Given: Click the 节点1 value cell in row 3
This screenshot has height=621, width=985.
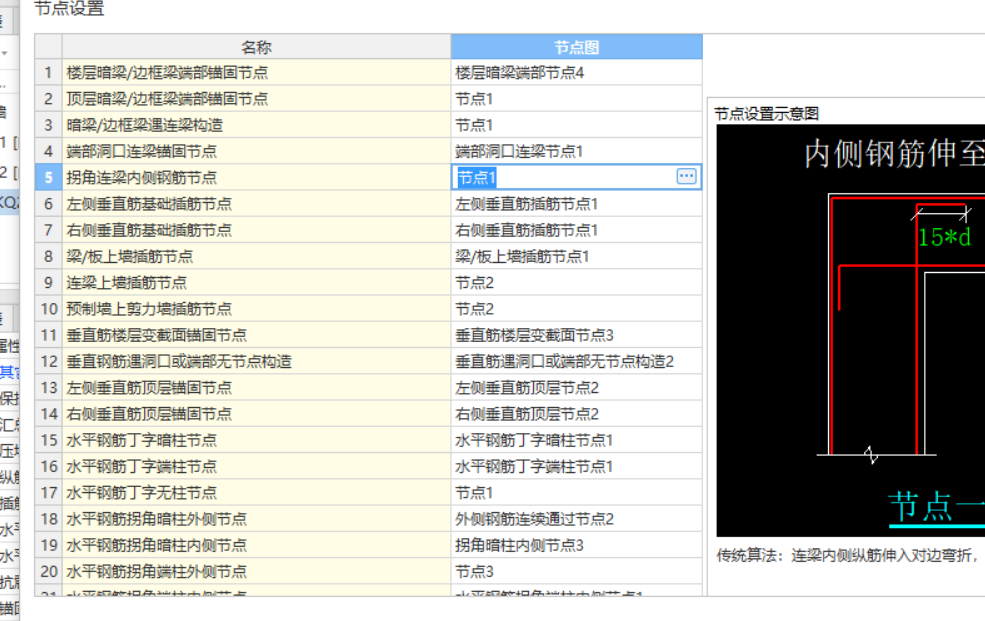Looking at the screenshot, I should click(x=576, y=125).
